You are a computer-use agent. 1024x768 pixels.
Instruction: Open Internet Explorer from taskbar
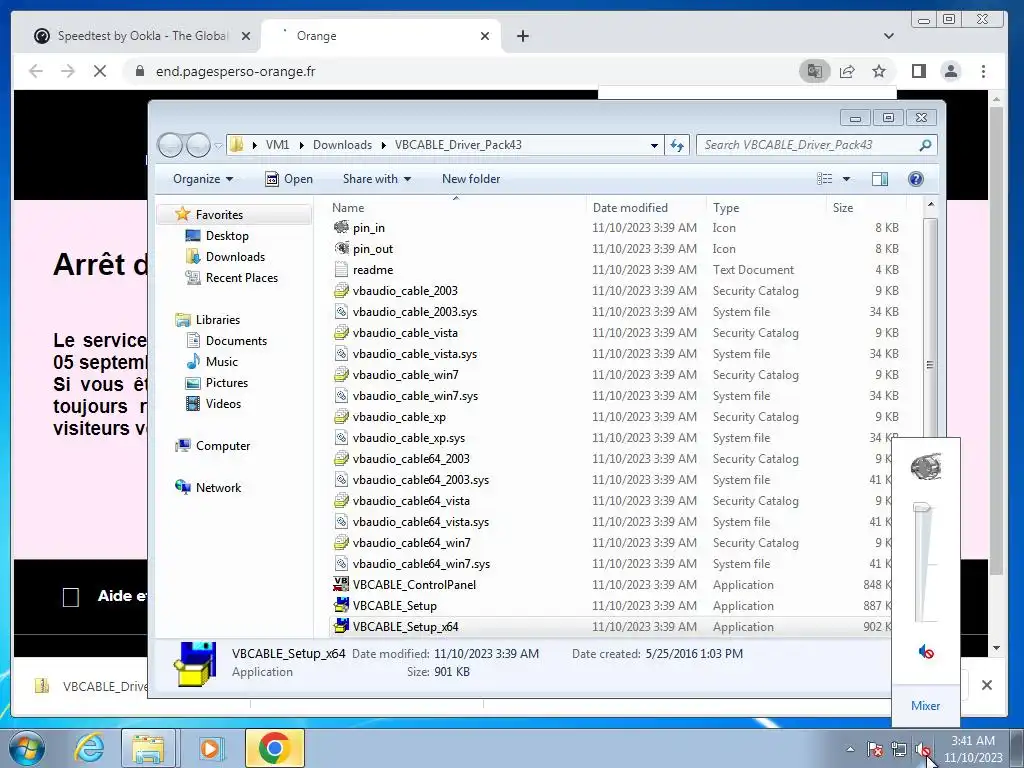point(89,748)
